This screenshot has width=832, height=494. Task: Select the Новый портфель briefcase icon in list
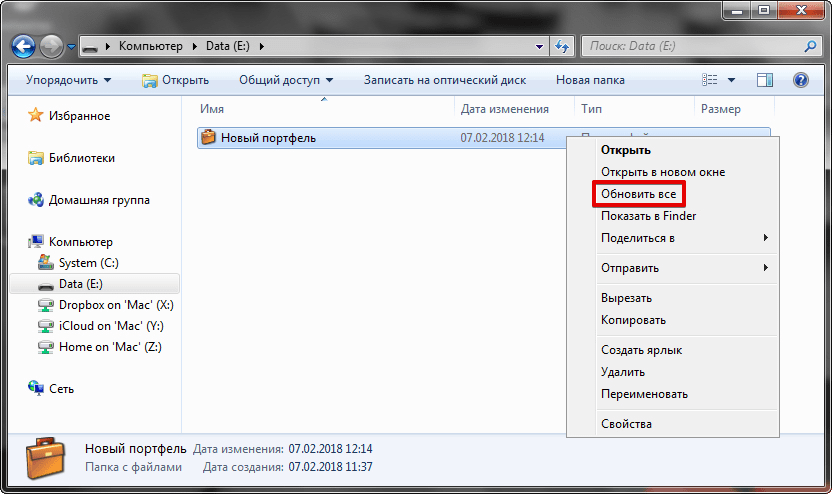click(208, 137)
